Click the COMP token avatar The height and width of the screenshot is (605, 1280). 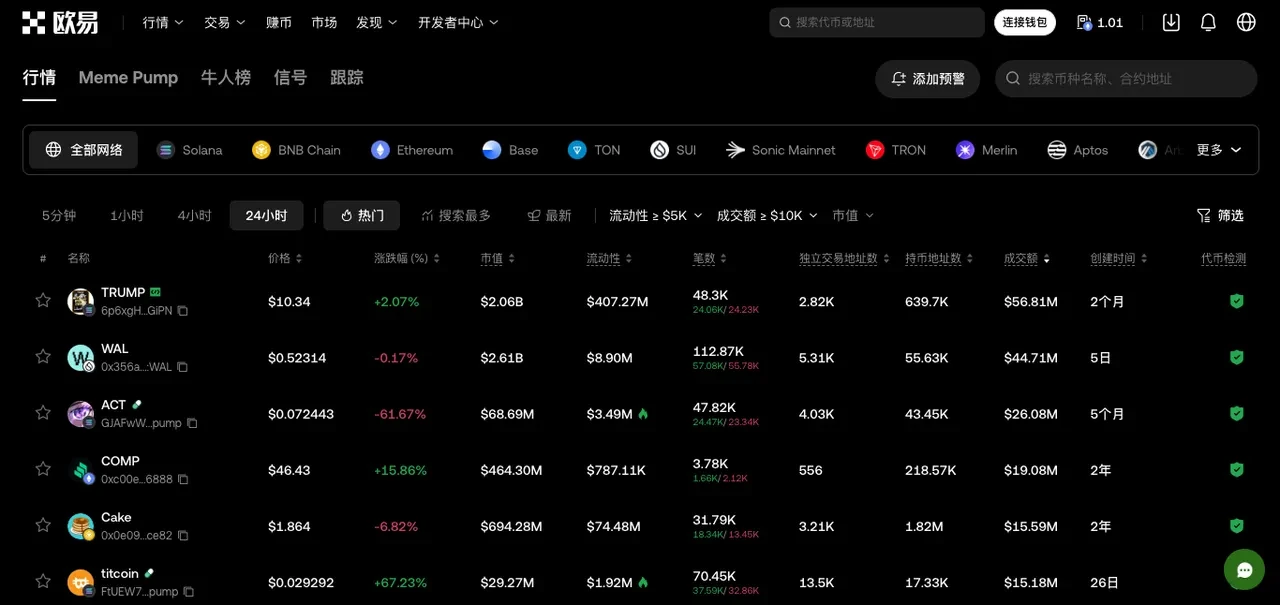[81, 470]
